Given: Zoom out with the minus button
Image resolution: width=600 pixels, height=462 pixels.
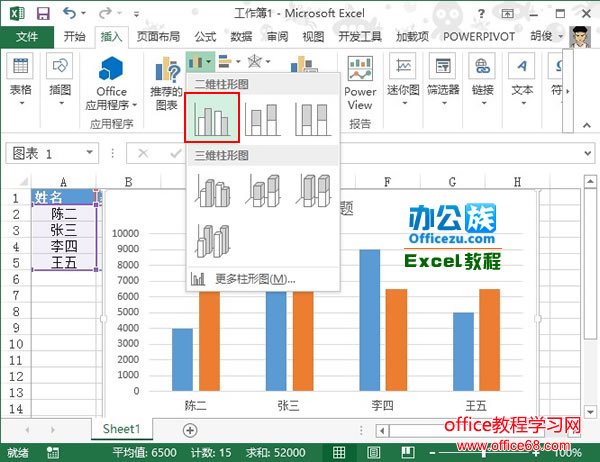Looking at the screenshot, I should [x=432, y=453].
